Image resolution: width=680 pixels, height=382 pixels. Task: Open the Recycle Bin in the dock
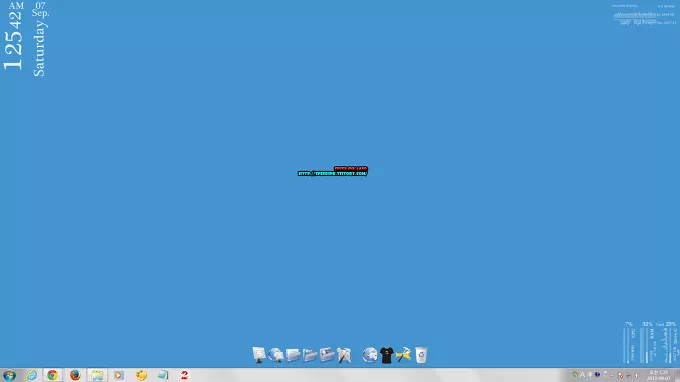(421, 355)
